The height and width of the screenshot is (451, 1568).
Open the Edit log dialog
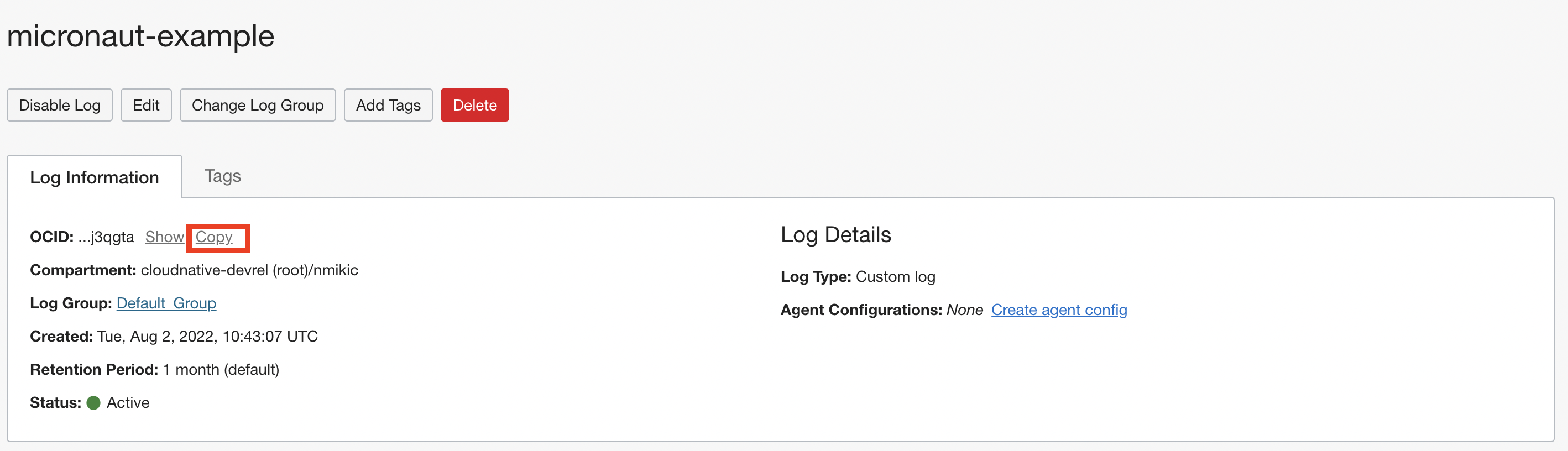coord(146,106)
